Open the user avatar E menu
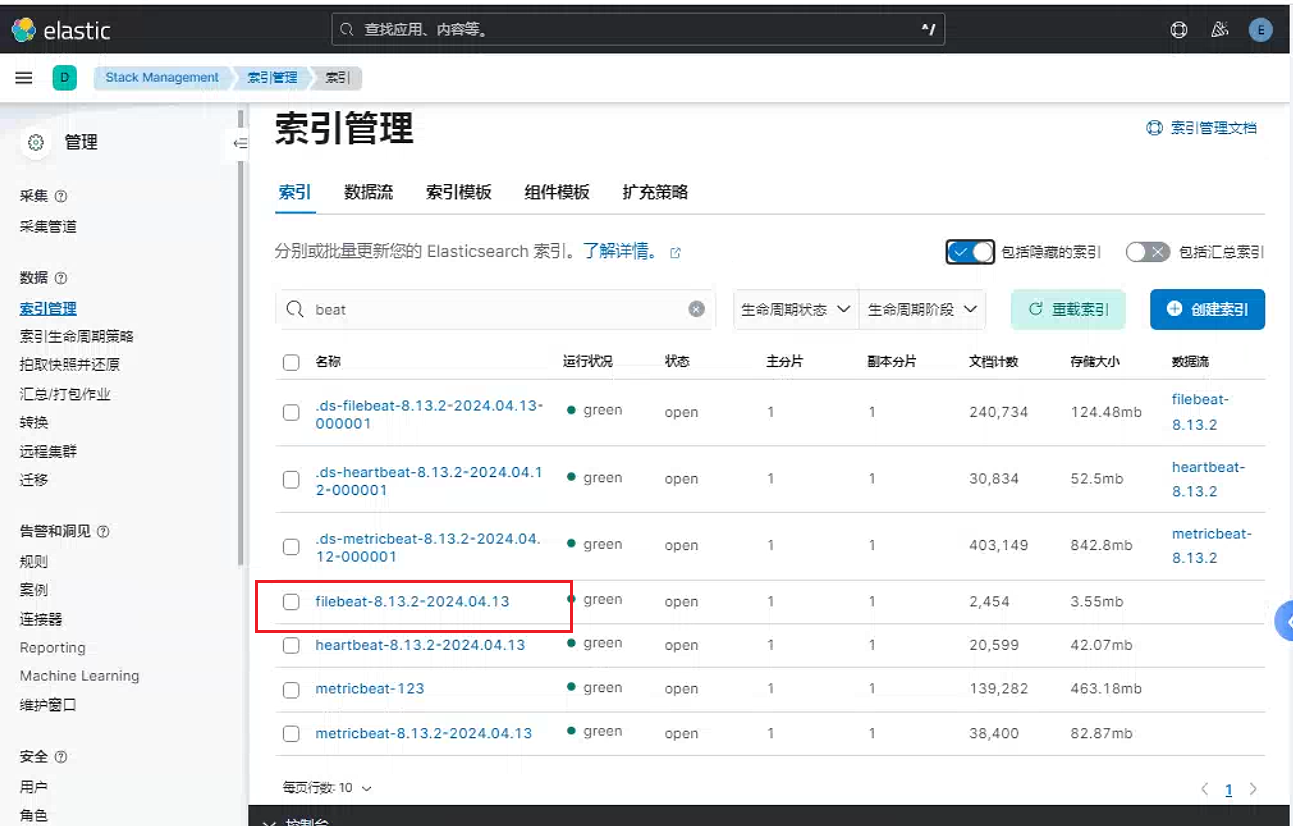Image resolution: width=1293 pixels, height=826 pixels. point(1260,30)
